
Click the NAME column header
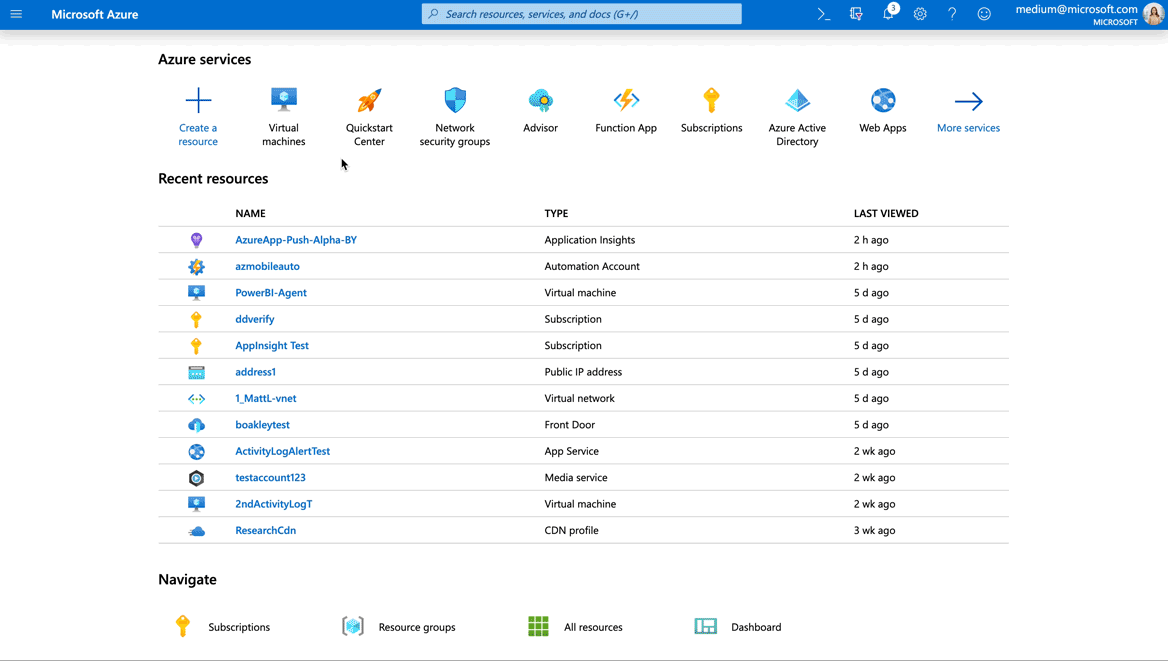pyautogui.click(x=250, y=213)
